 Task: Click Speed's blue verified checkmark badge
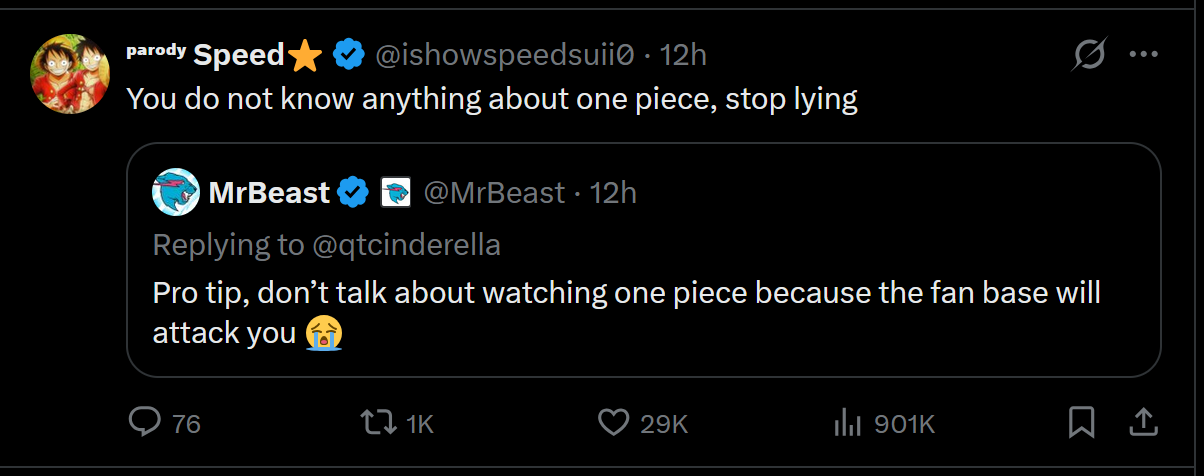point(347,55)
